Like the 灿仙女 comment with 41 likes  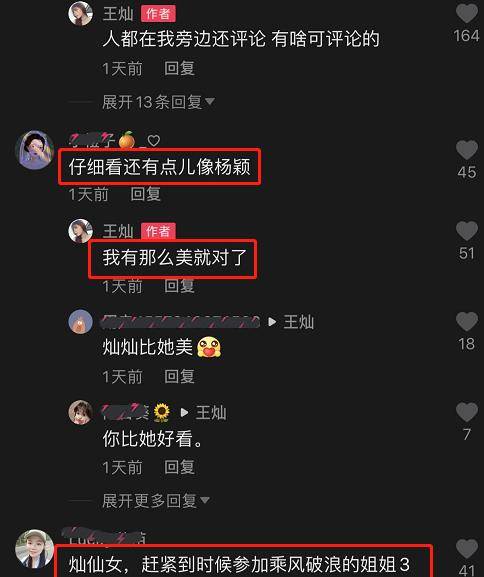[x=467, y=549]
